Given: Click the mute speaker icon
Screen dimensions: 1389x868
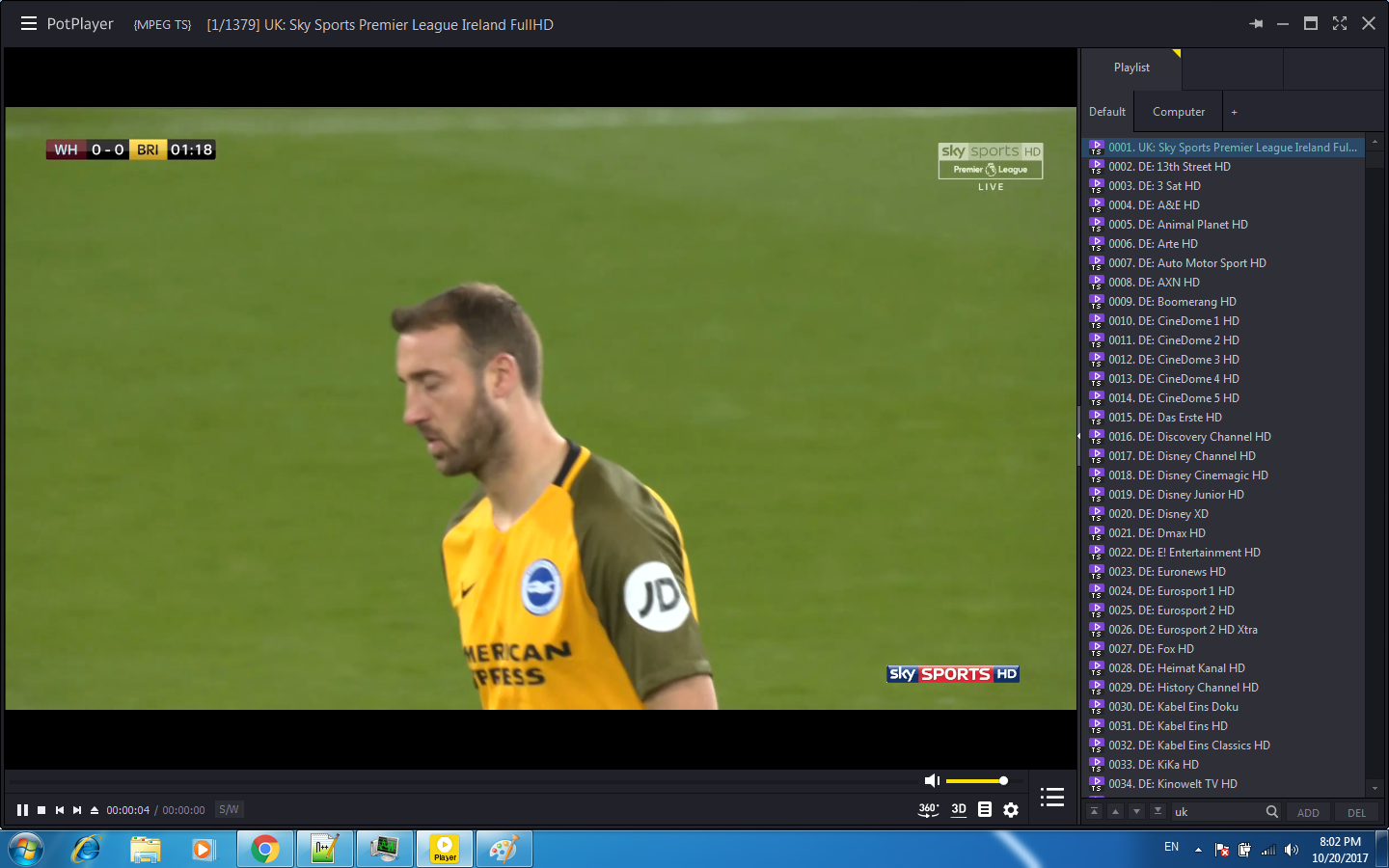Looking at the screenshot, I should pyautogui.click(x=931, y=779).
